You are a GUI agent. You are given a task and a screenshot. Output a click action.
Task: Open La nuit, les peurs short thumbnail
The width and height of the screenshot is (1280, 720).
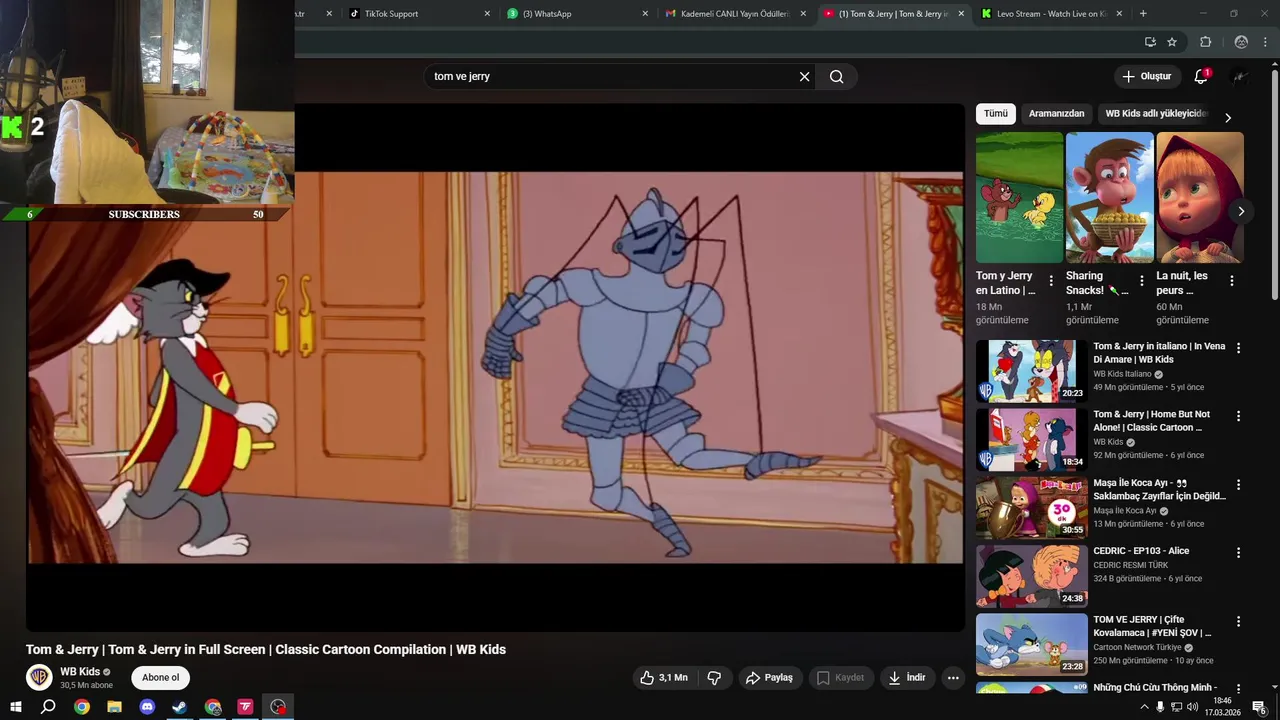click(x=1200, y=198)
